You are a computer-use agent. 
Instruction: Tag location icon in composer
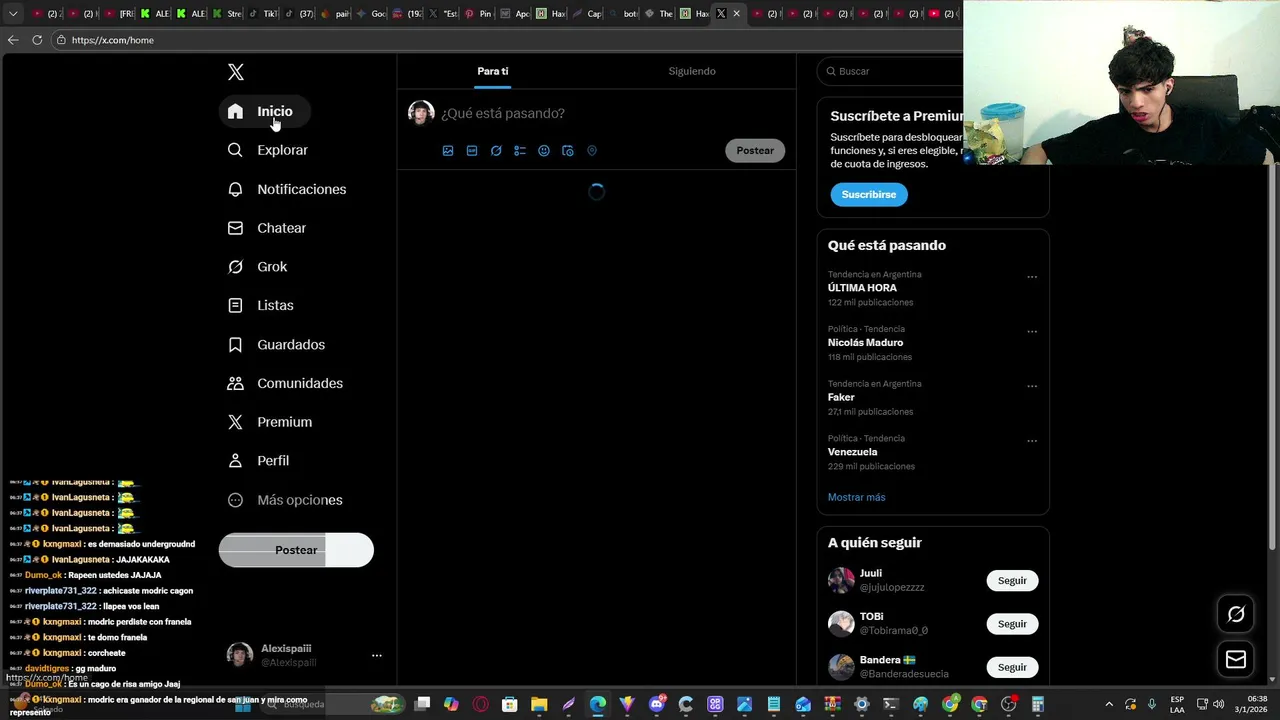592,151
